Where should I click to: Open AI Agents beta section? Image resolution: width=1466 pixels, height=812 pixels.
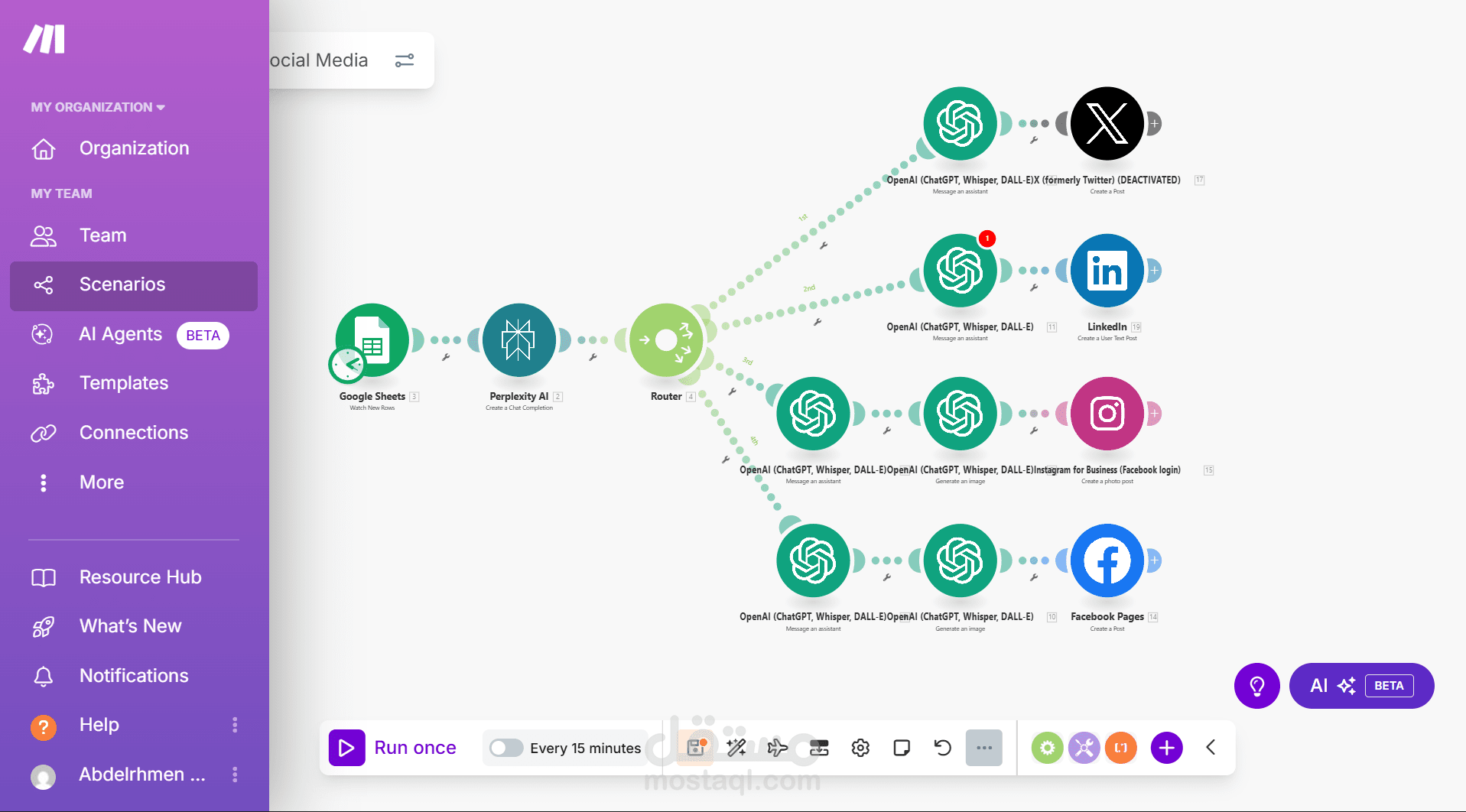[134, 335]
